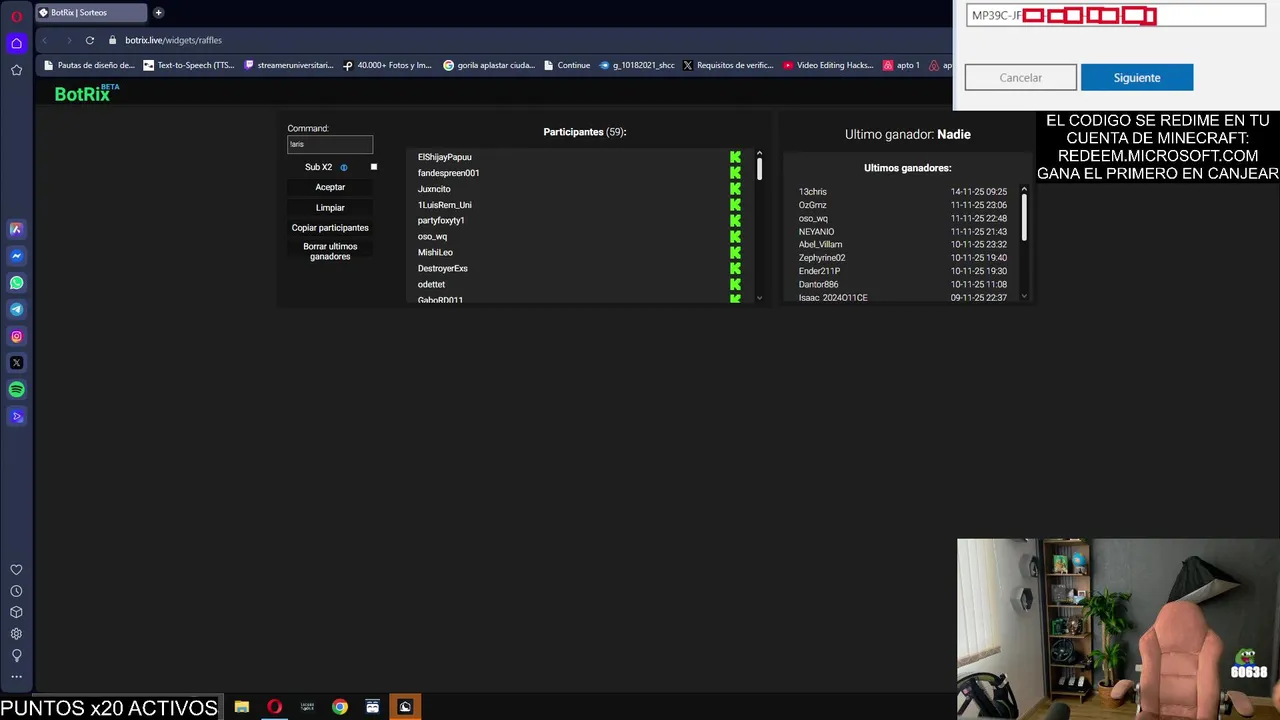This screenshot has width=1280, height=720.
Task: Open Google Chrome from the taskbar
Action: click(340, 707)
